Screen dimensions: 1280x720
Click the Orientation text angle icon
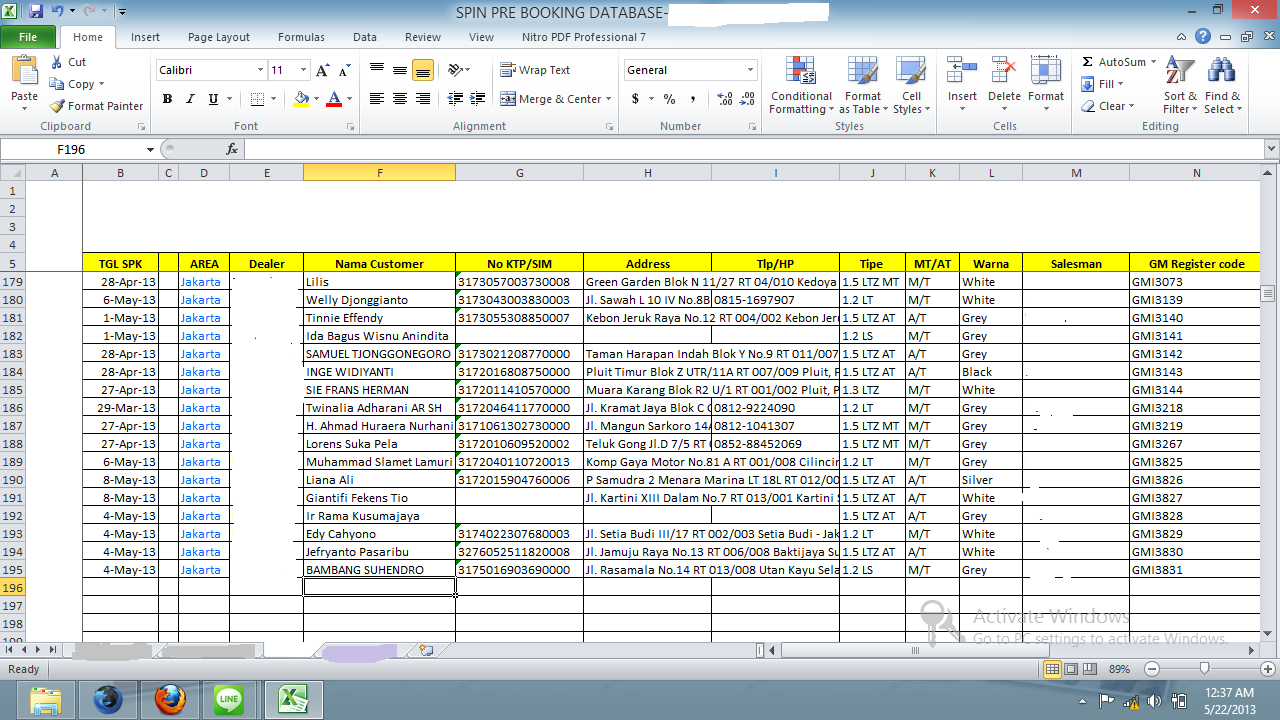coord(457,70)
